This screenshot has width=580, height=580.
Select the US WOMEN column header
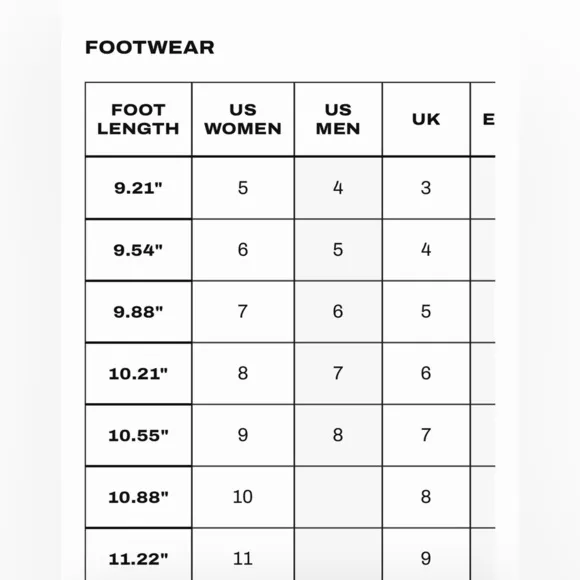coord(243,119)
